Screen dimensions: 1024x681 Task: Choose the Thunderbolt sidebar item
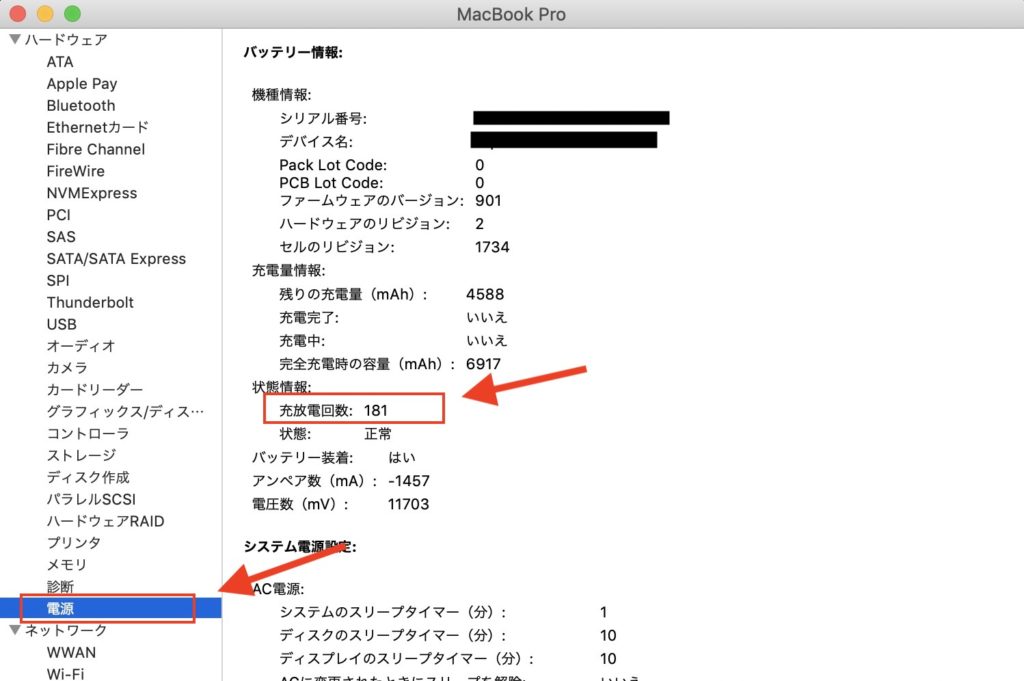[90, 302]
